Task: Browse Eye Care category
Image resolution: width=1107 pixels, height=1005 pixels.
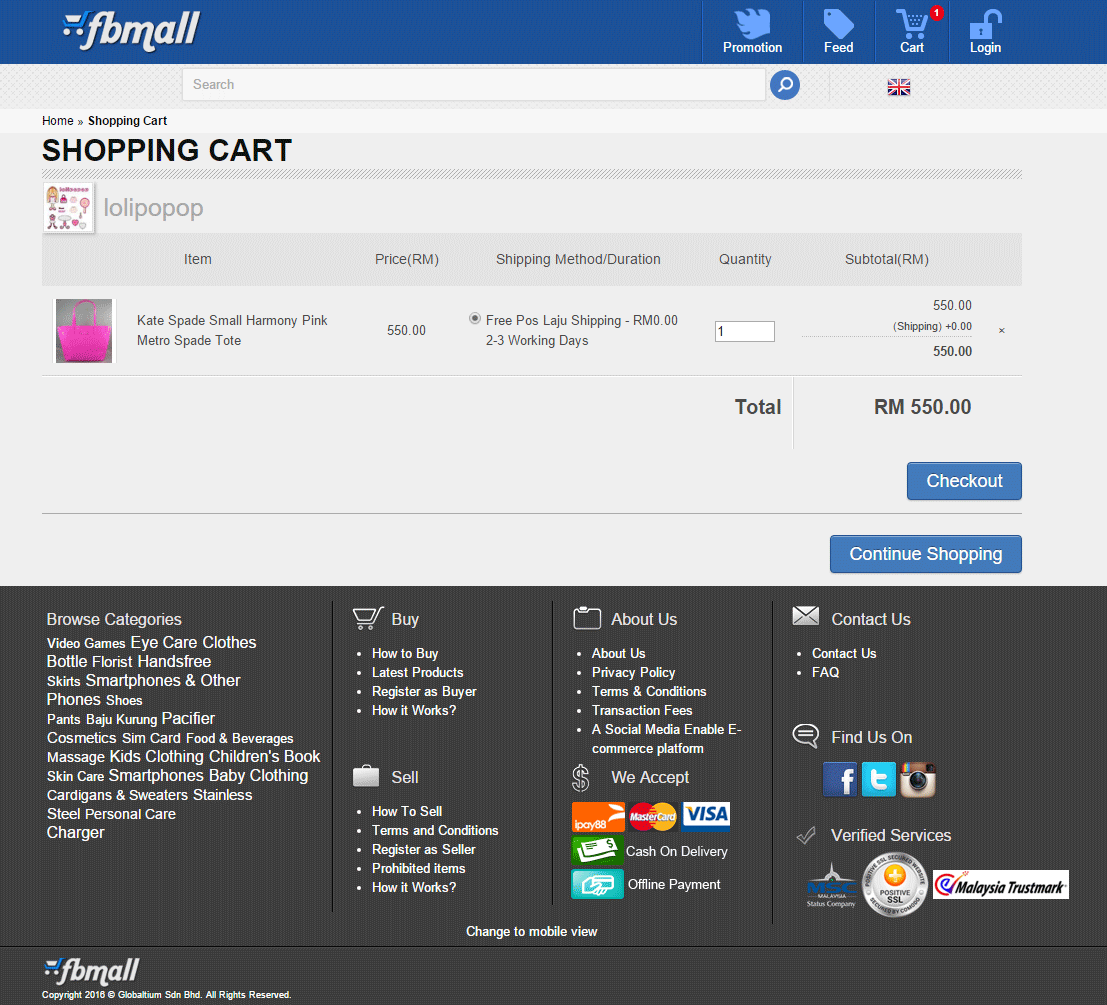Action: point(164,642)
